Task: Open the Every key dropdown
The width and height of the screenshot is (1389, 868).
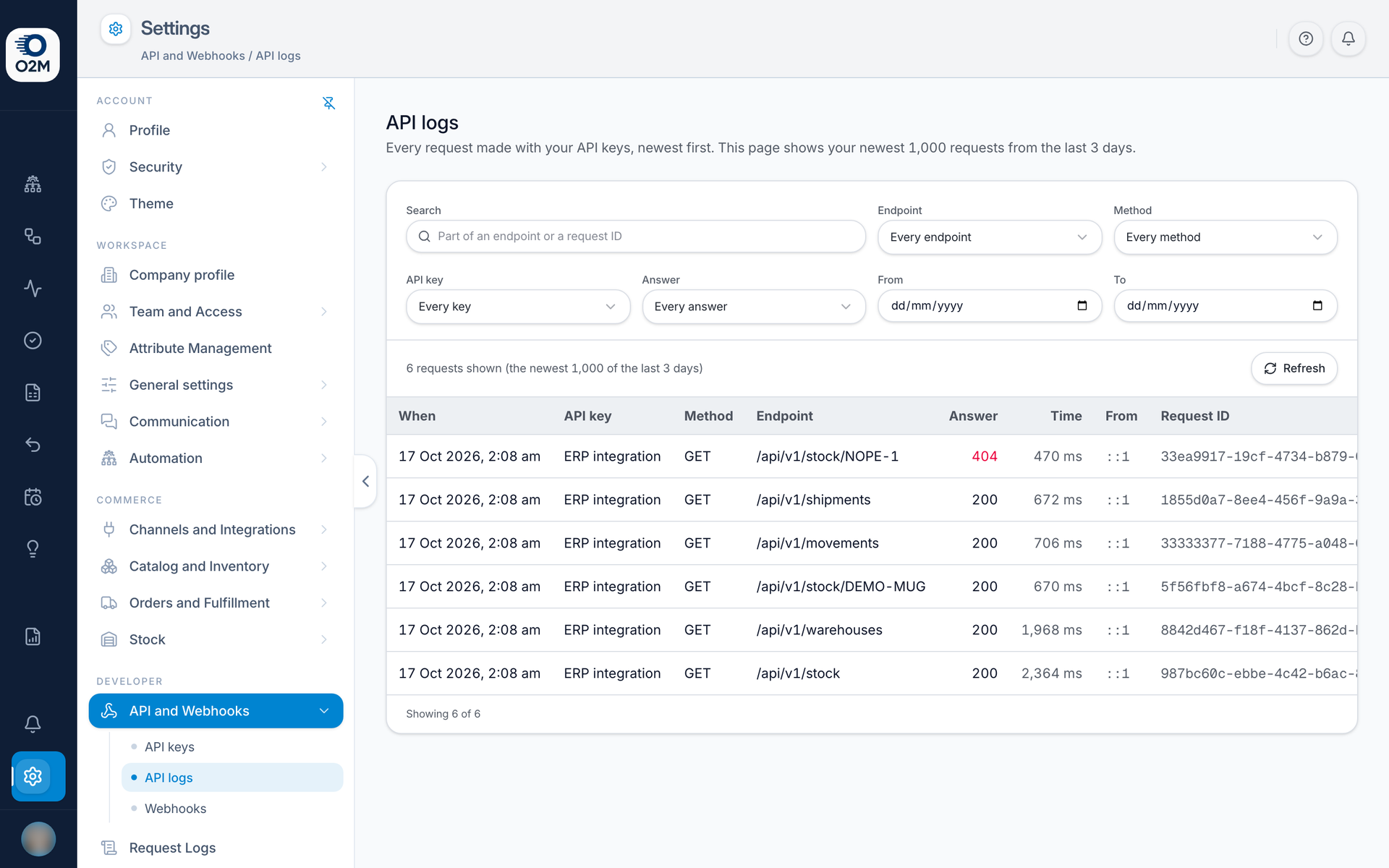Action: pyautogui.click(x=518, y=307)
